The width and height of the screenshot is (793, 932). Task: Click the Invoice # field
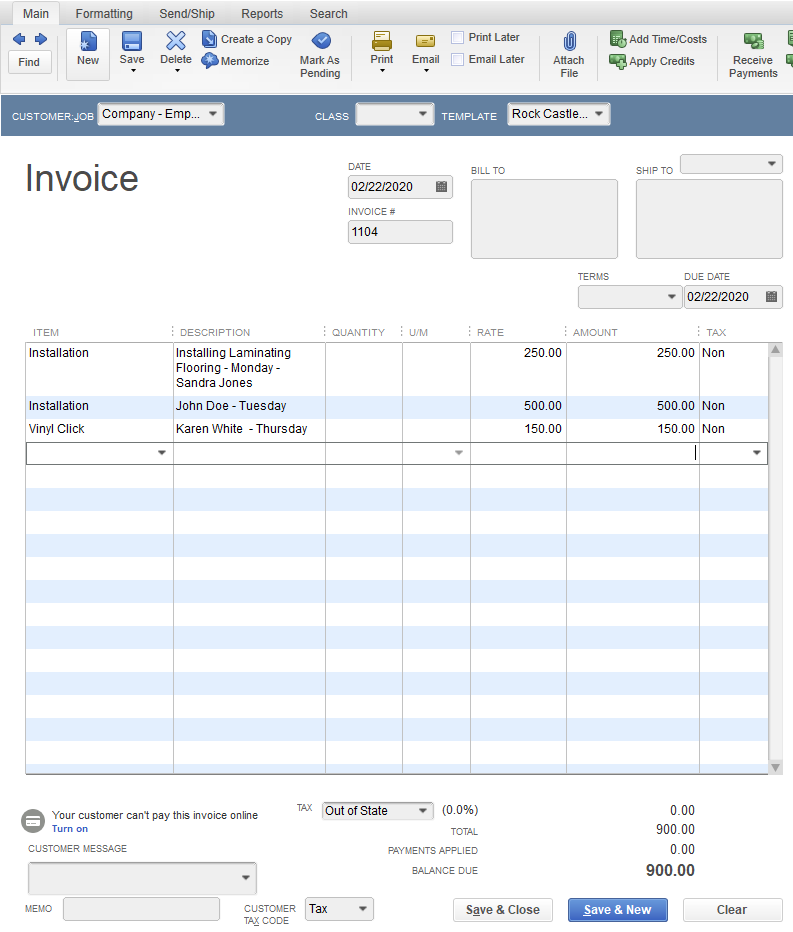400,232
